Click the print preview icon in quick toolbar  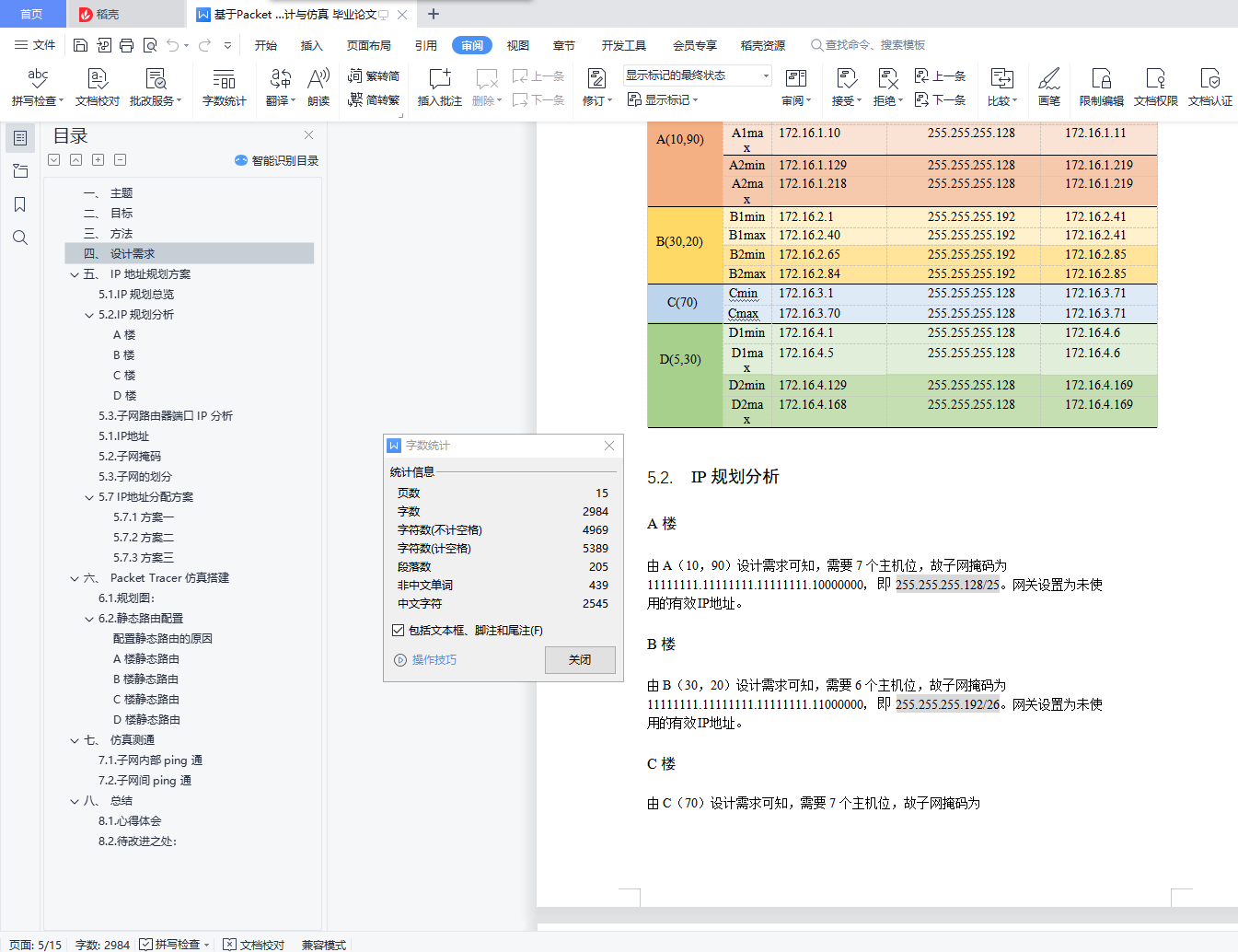click(x=150, y=45)
